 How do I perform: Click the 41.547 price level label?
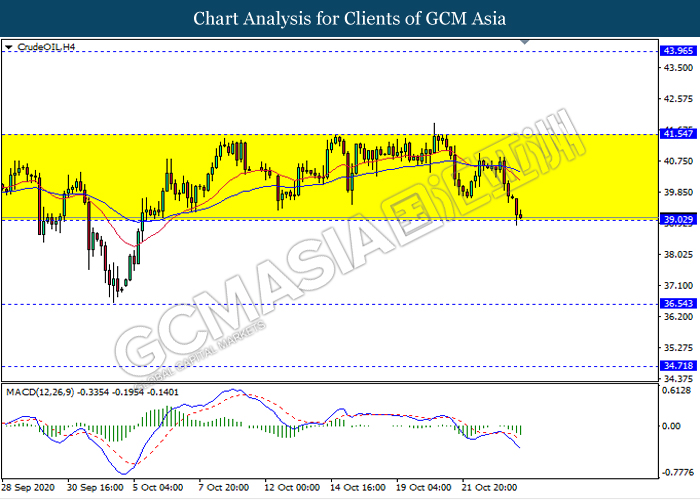pos(678,133)
